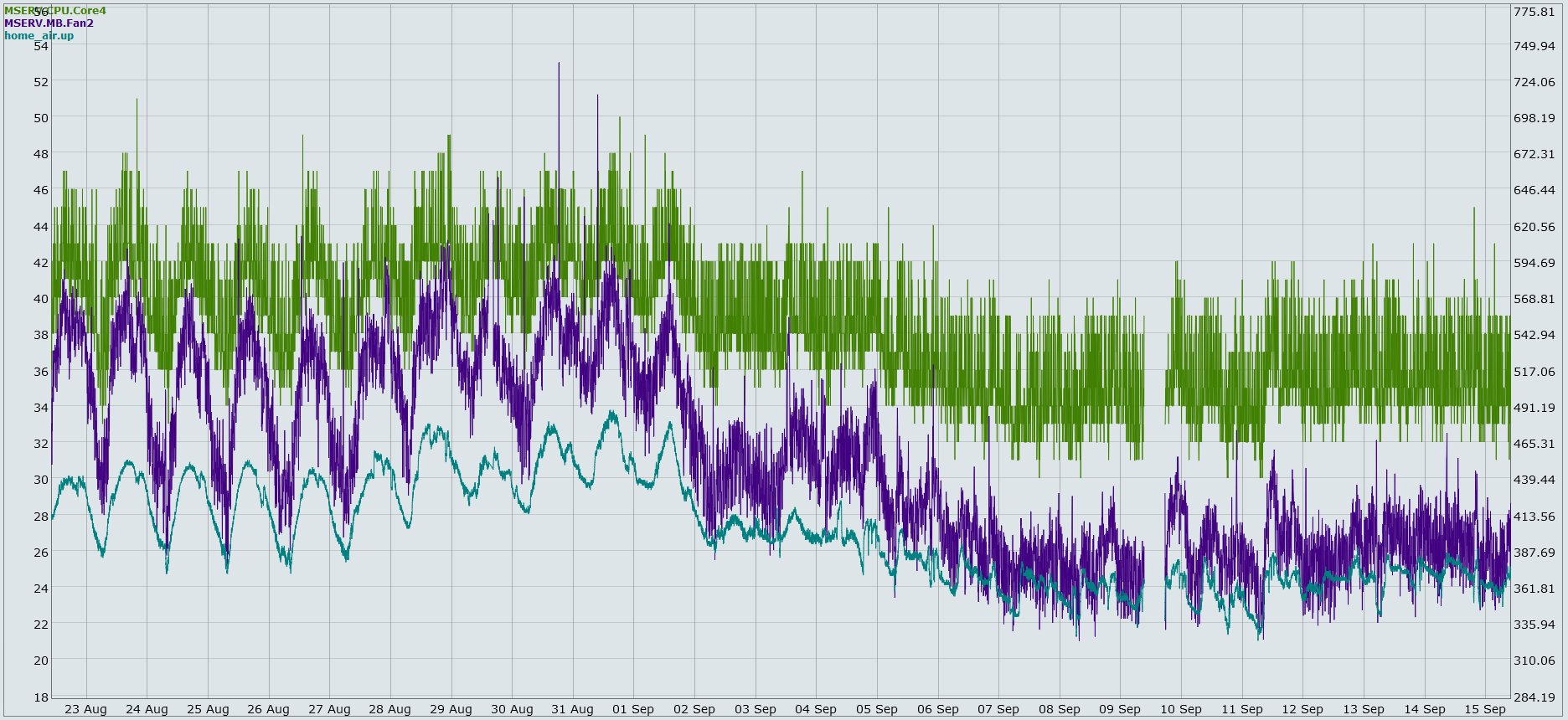The width and height of the screenshot is (1568, 720).
Task: Click the 10 Sep date label
Action: 1181,709
